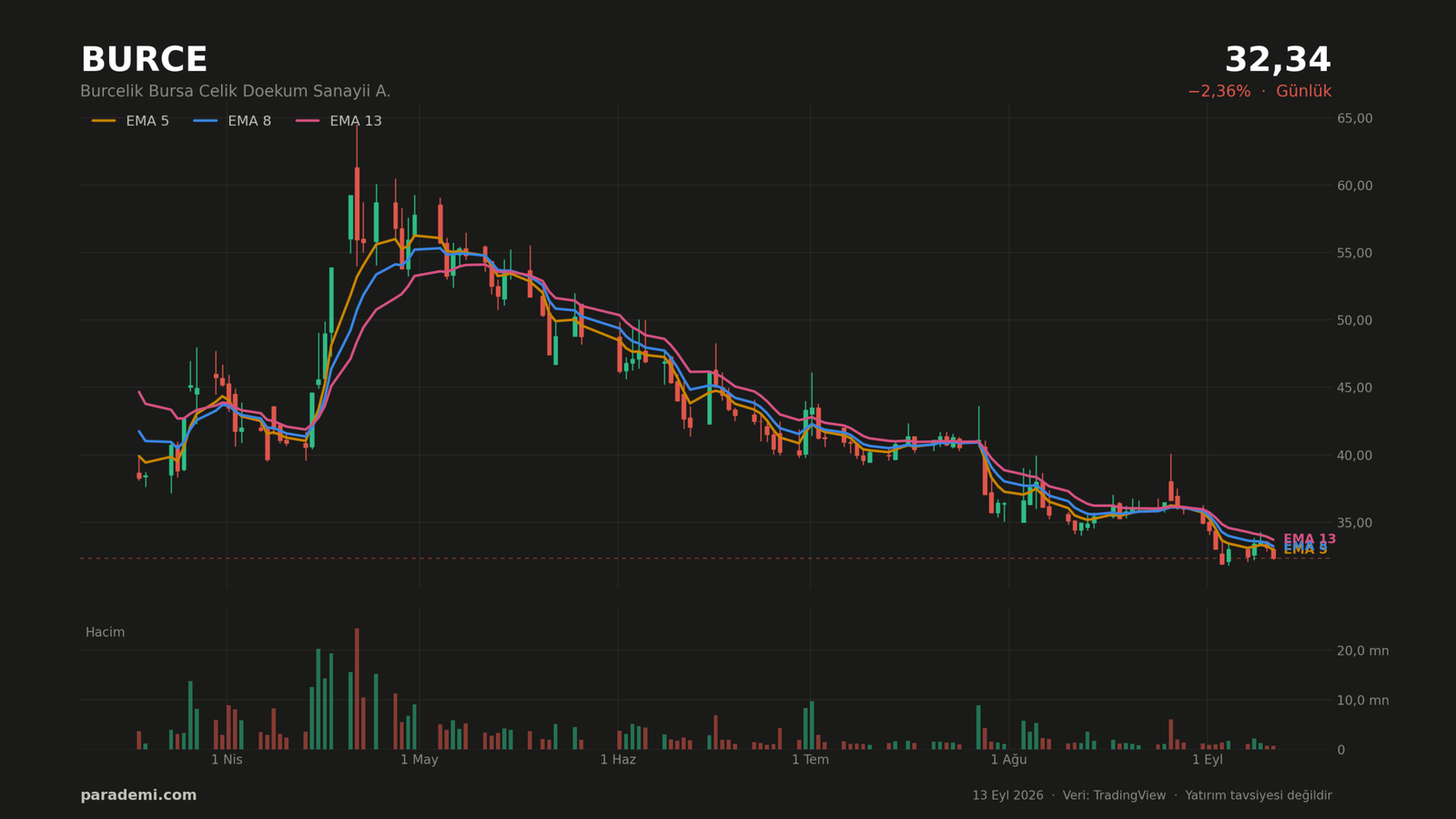Click the 65,00 price axis label

click(1354, 118)
